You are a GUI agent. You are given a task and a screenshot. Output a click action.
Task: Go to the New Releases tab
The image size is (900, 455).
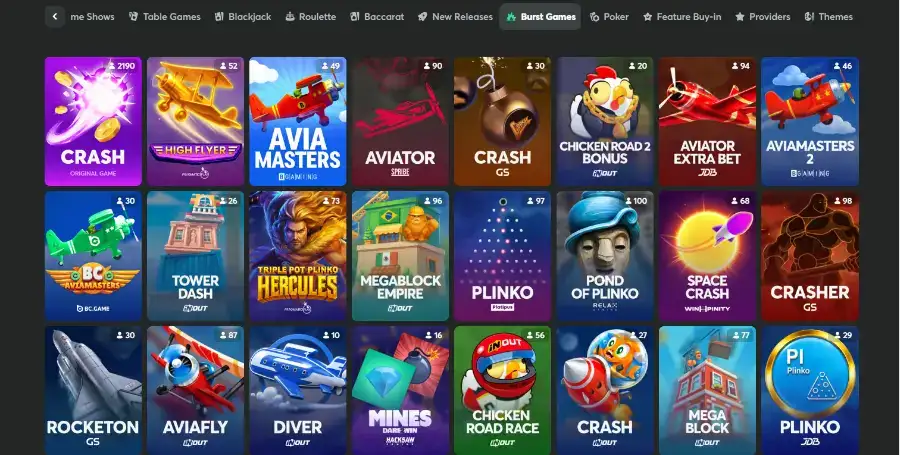pyautogui.click(x=455, y=17)
